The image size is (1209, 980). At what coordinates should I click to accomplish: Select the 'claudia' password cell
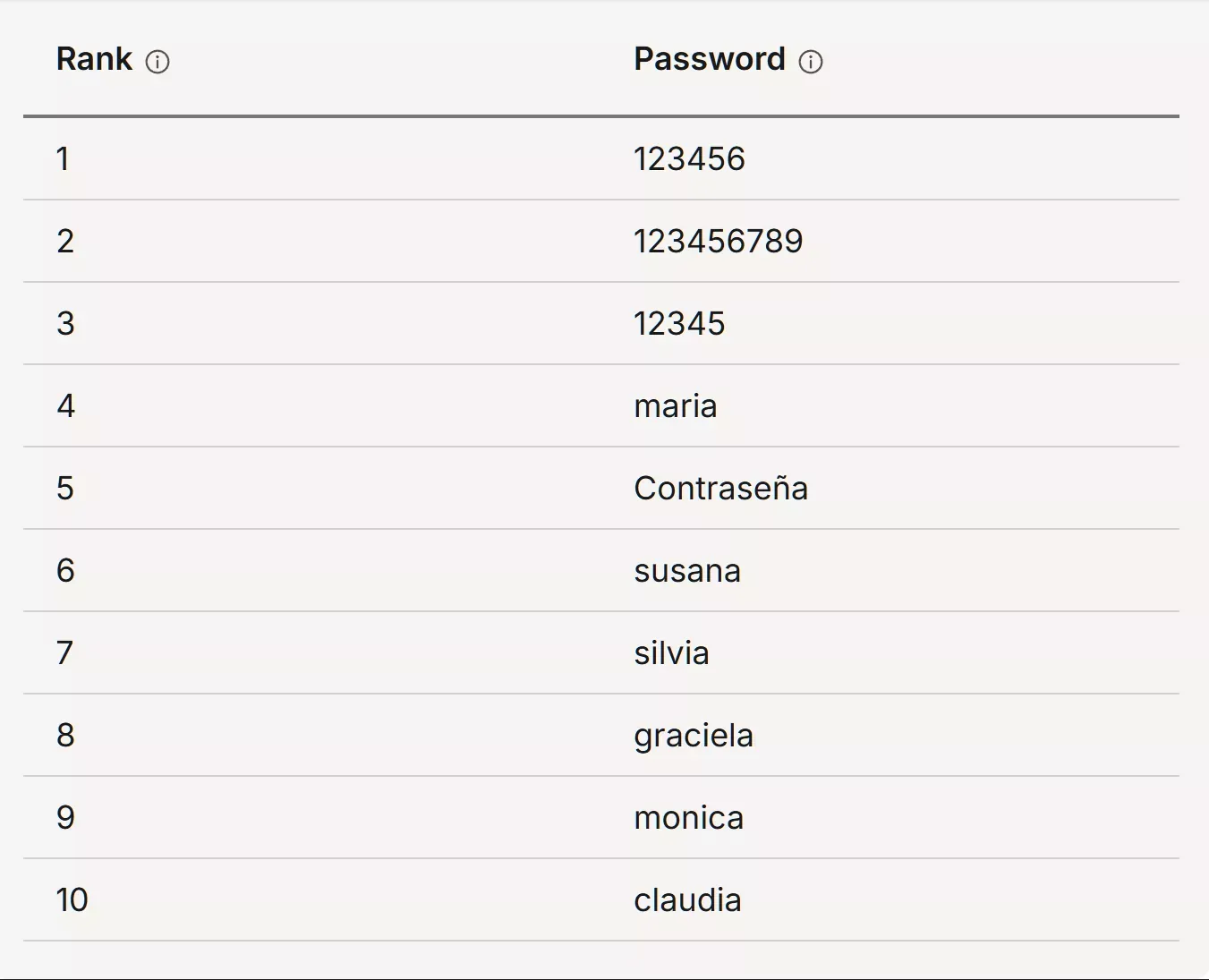[687, 900]
